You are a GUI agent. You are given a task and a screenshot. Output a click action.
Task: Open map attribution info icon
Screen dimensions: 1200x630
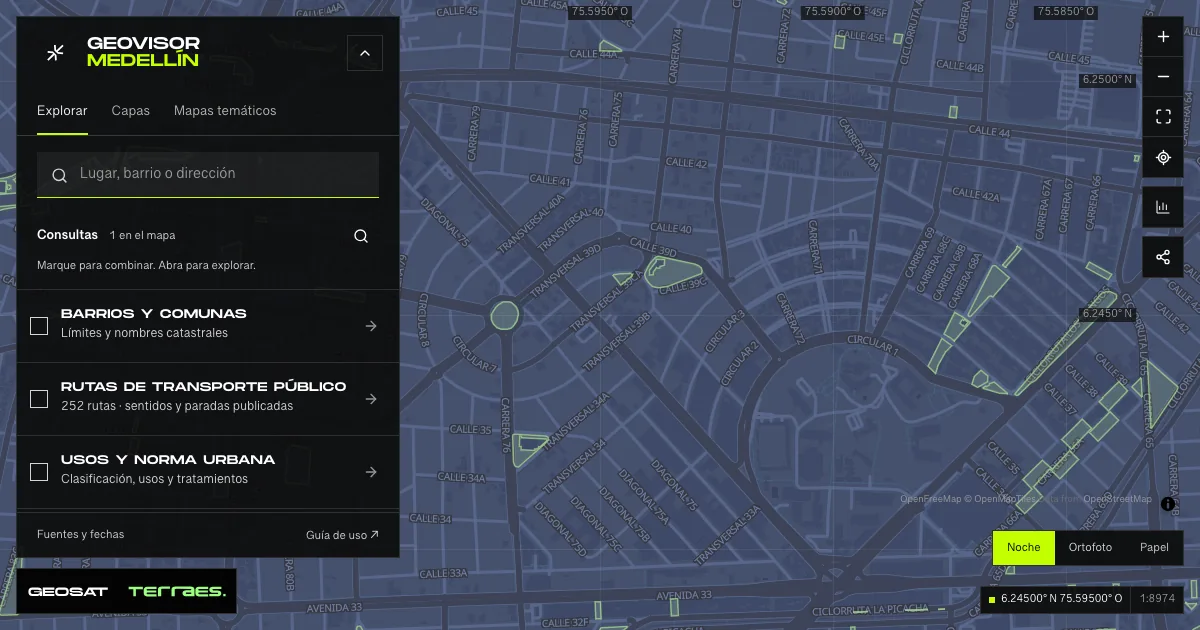[x=1167, y=504]
